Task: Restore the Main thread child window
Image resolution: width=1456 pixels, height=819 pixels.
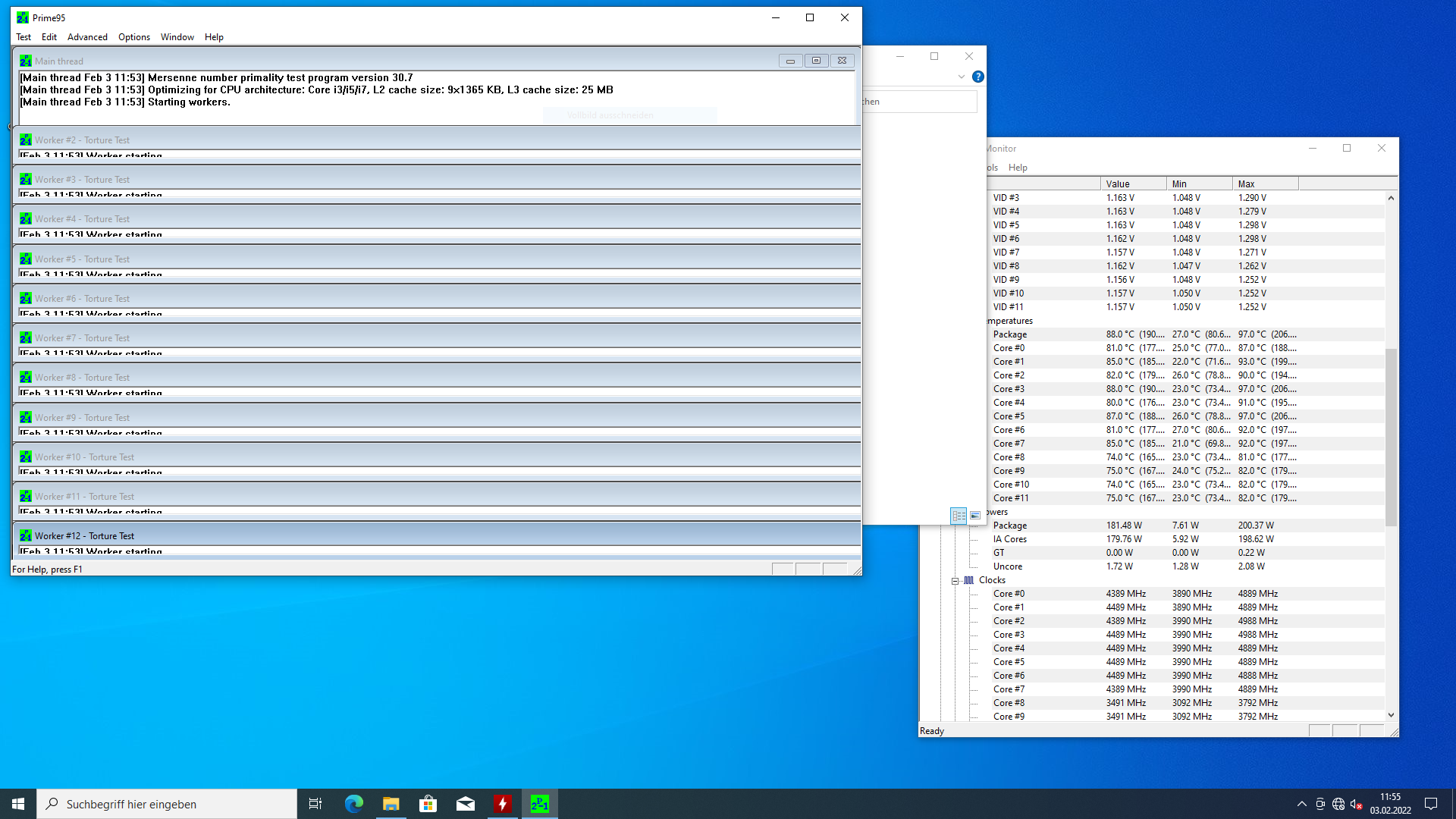Action: click(816, 61)
